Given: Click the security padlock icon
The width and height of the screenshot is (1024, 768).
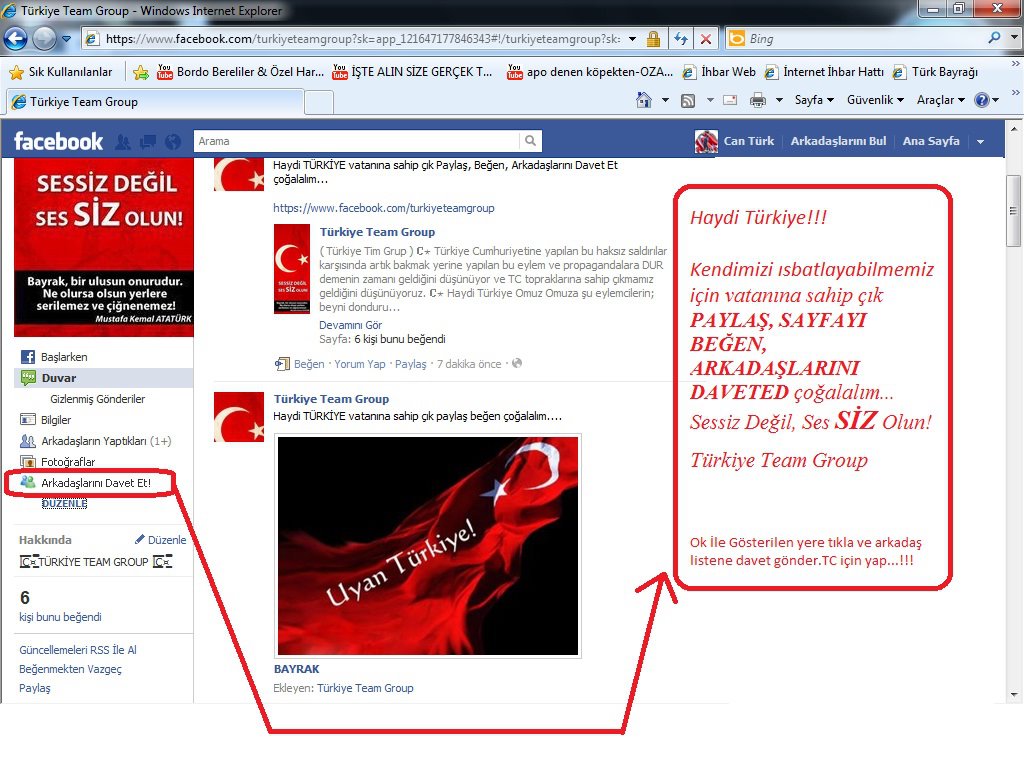Looking at the screenshot, I should tap(653, 39).
